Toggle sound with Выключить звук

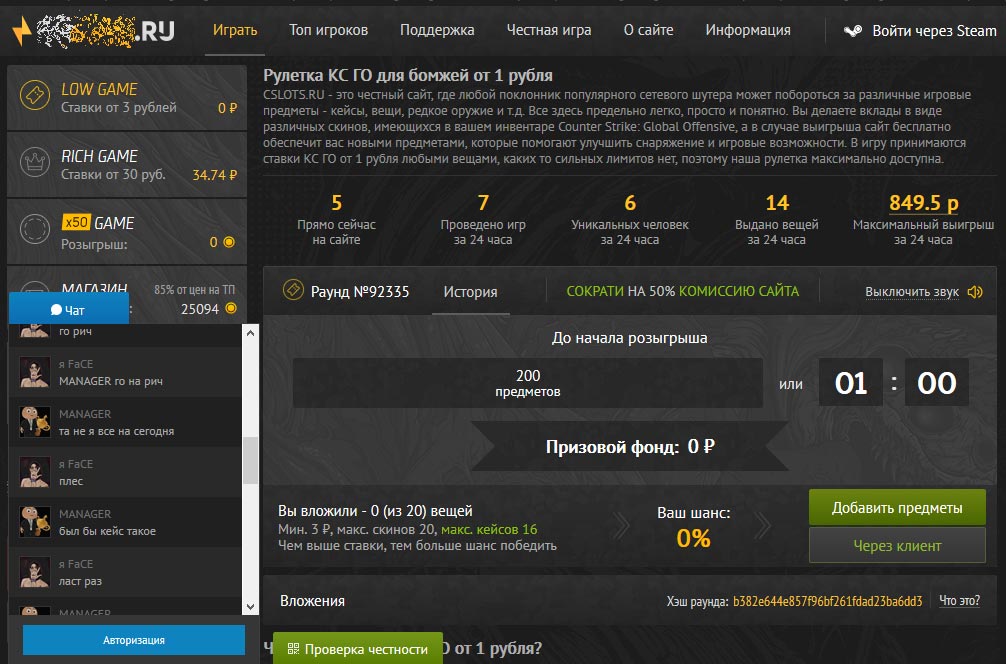pyautogui.click(x=912, y=292)
